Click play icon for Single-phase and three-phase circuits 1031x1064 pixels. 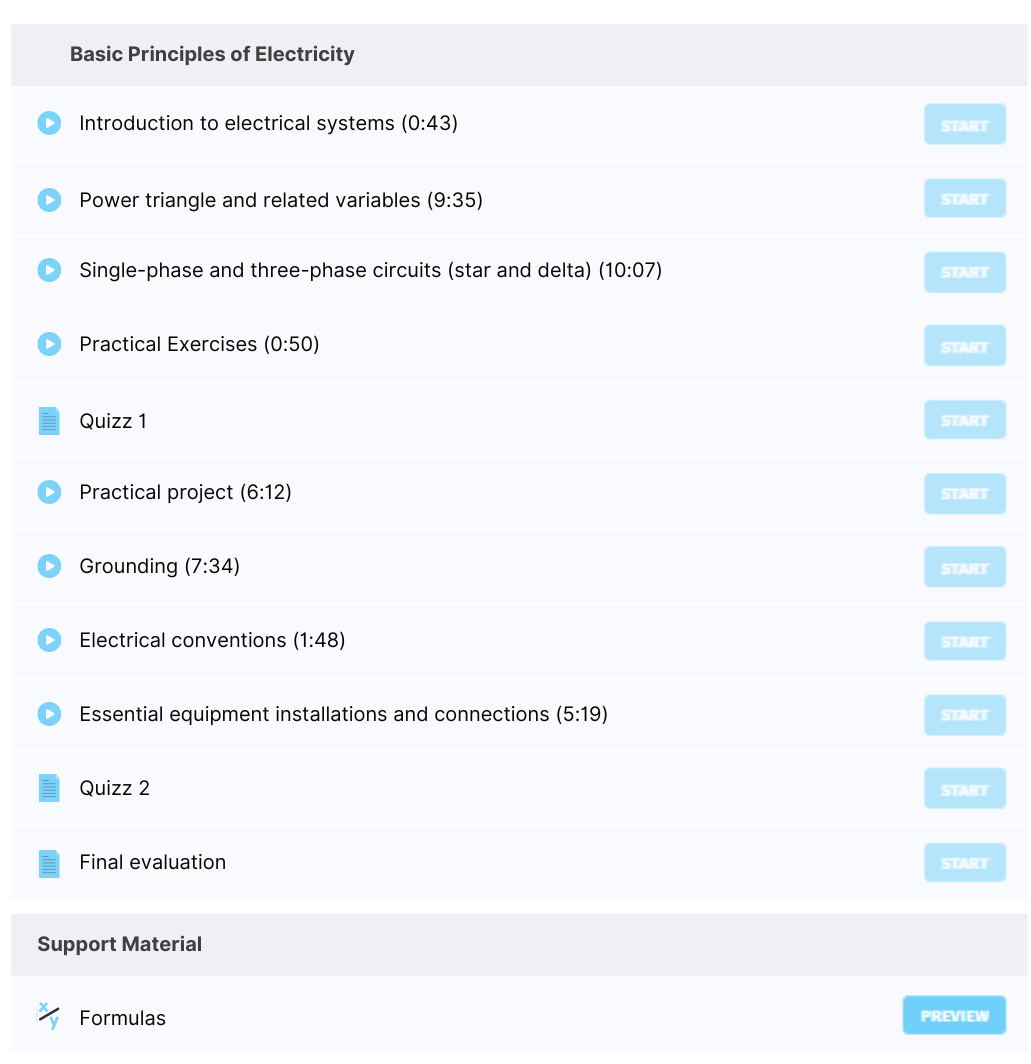pos(49,270)
